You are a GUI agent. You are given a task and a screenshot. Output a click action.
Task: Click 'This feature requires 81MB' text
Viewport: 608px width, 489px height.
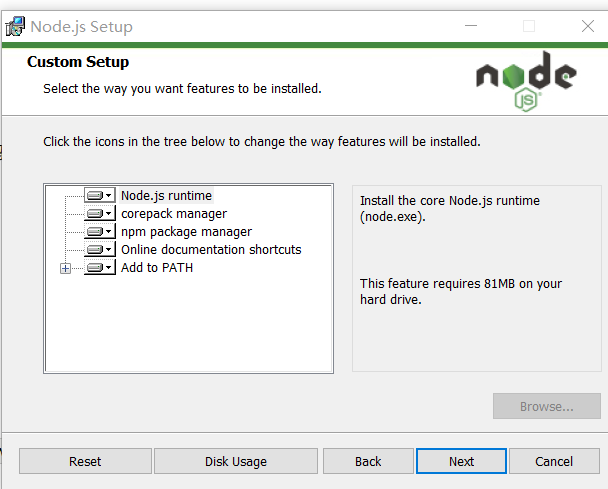coord(461,291)
